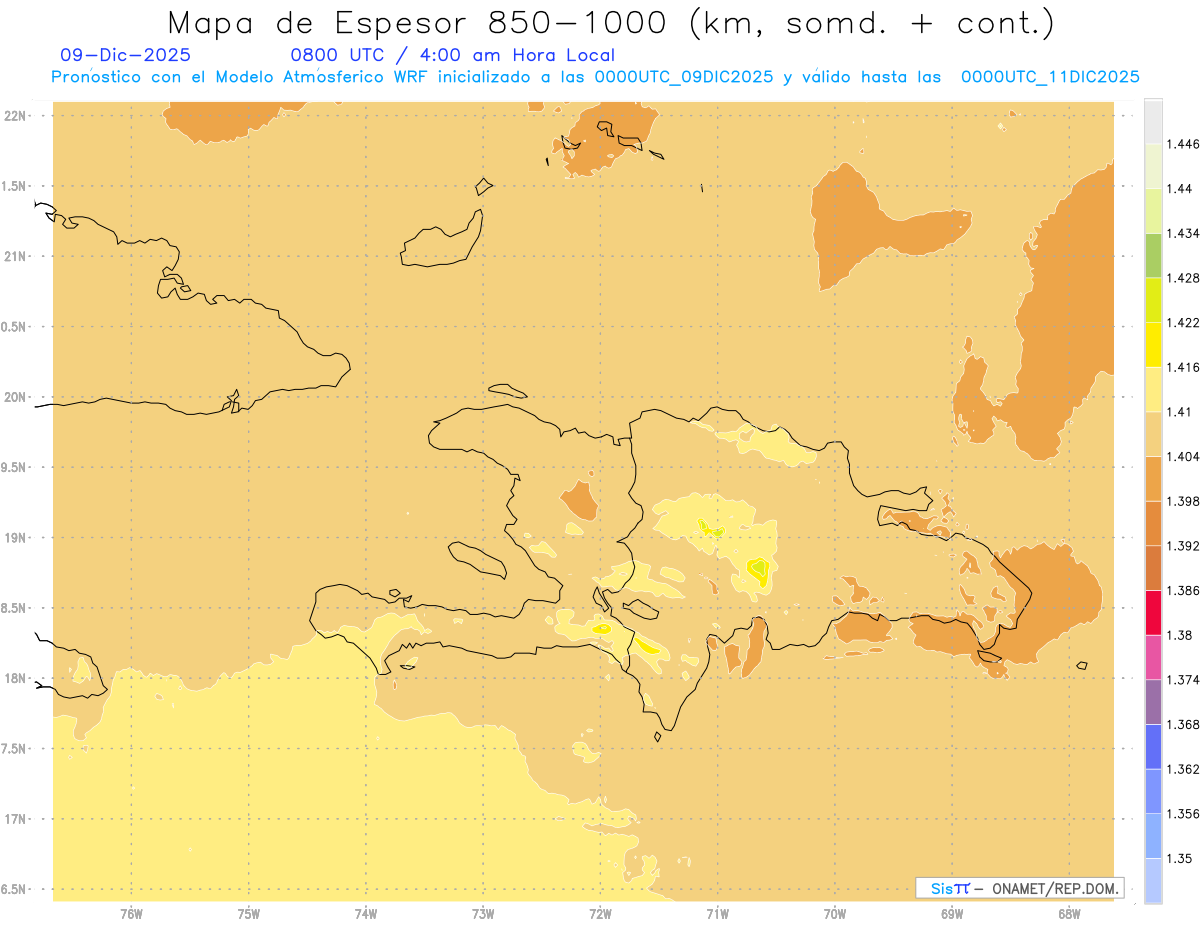Click the pale yellow legend band between 1.416 and 1.41
1200x927 pixels.
point(1153,389)
